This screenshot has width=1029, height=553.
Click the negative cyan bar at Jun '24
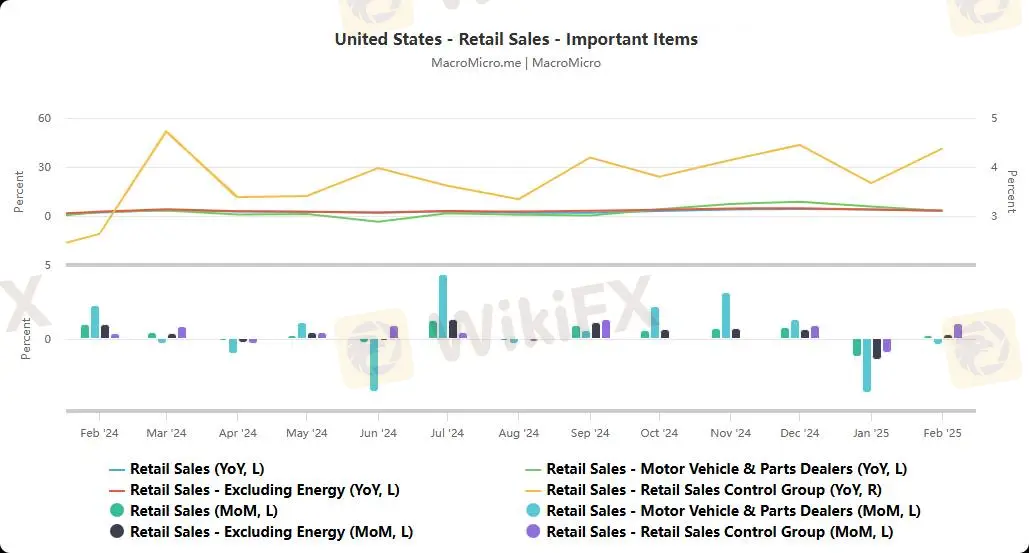pos(374,365)
